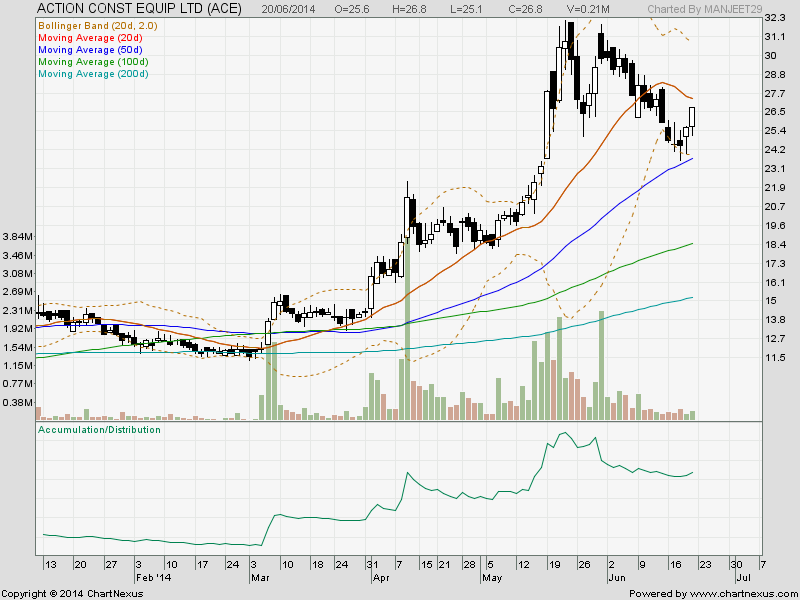The image size is (800, 600).
Task: Click the Jul month label
Action: coord(743,578)
